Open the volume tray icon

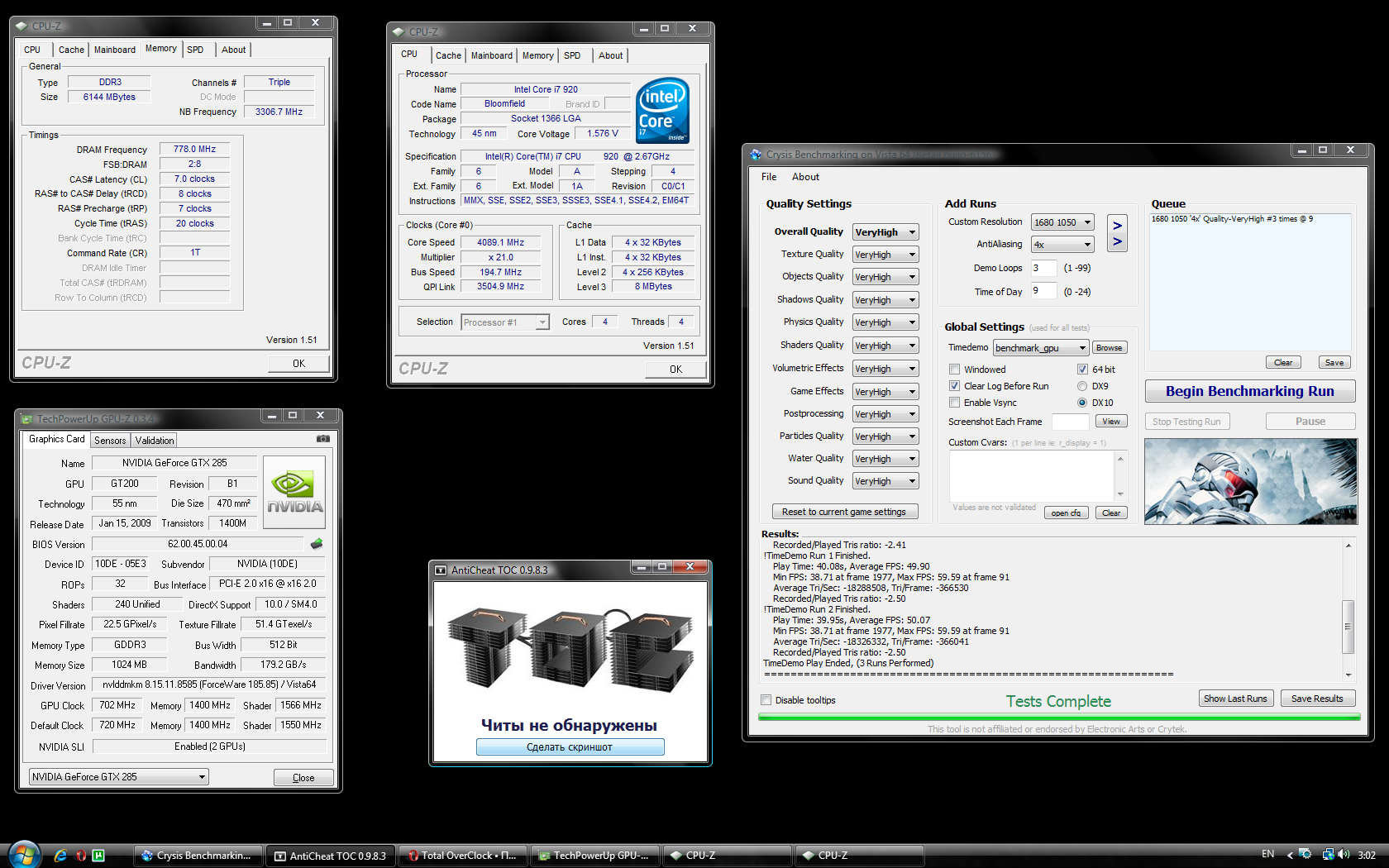coord(1344,855)
